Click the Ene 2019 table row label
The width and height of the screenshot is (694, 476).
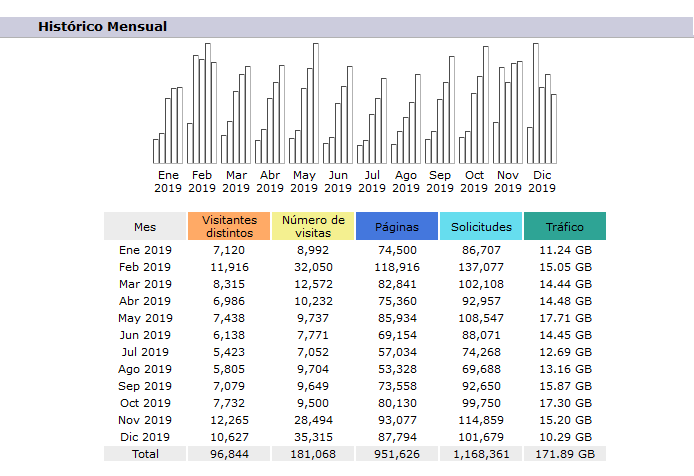click(145, 250)
